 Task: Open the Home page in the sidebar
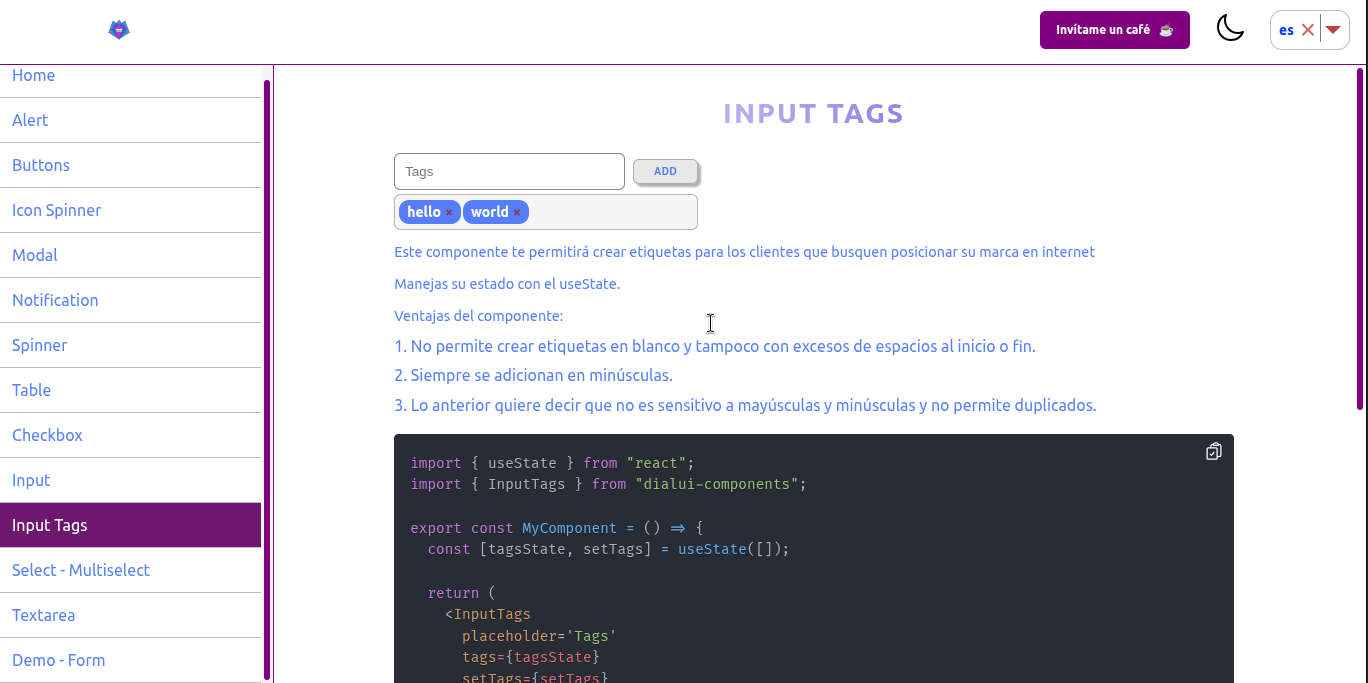(x=33, y=76)
